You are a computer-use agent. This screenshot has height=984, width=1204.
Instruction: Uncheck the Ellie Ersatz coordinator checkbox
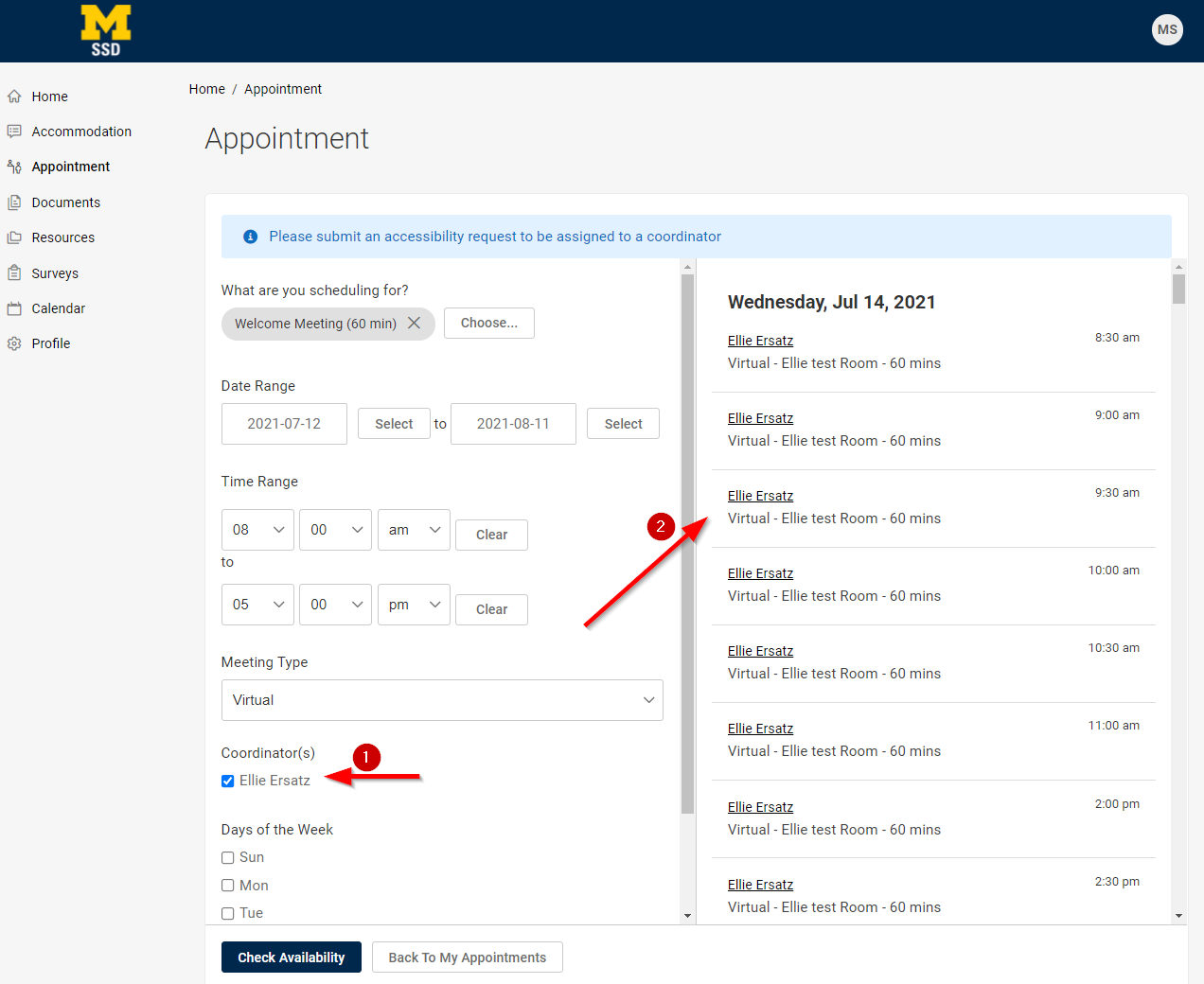point(227,780)
